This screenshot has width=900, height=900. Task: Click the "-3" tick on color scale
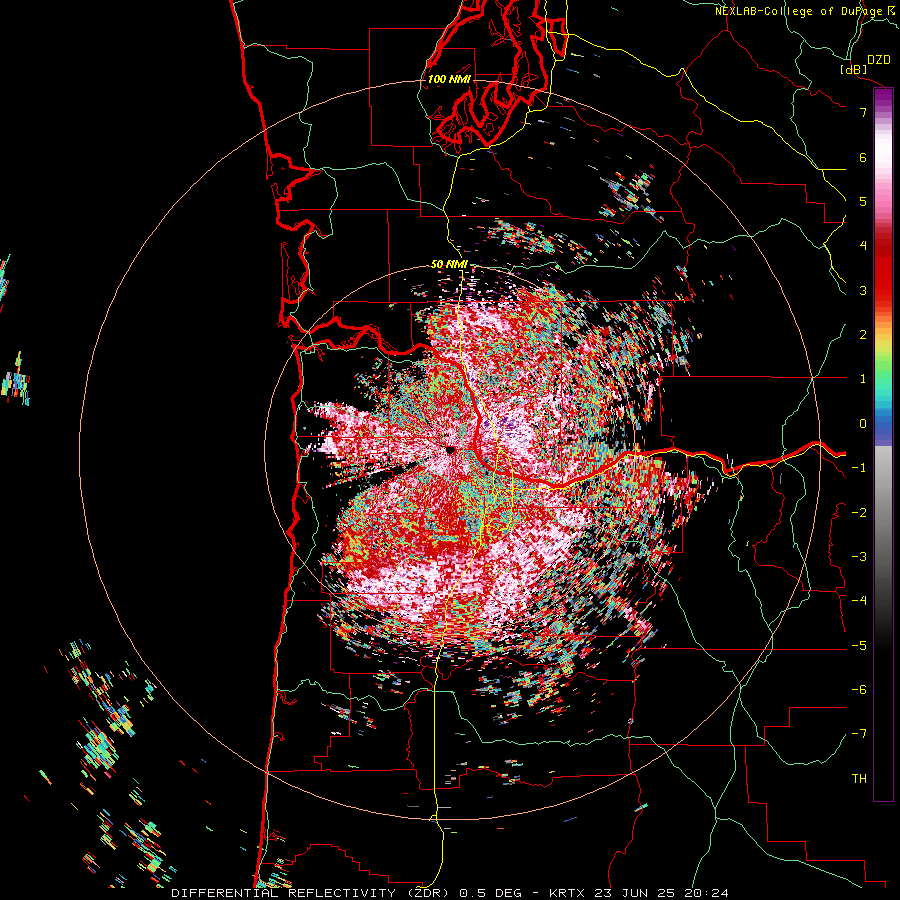coord(859,557)
